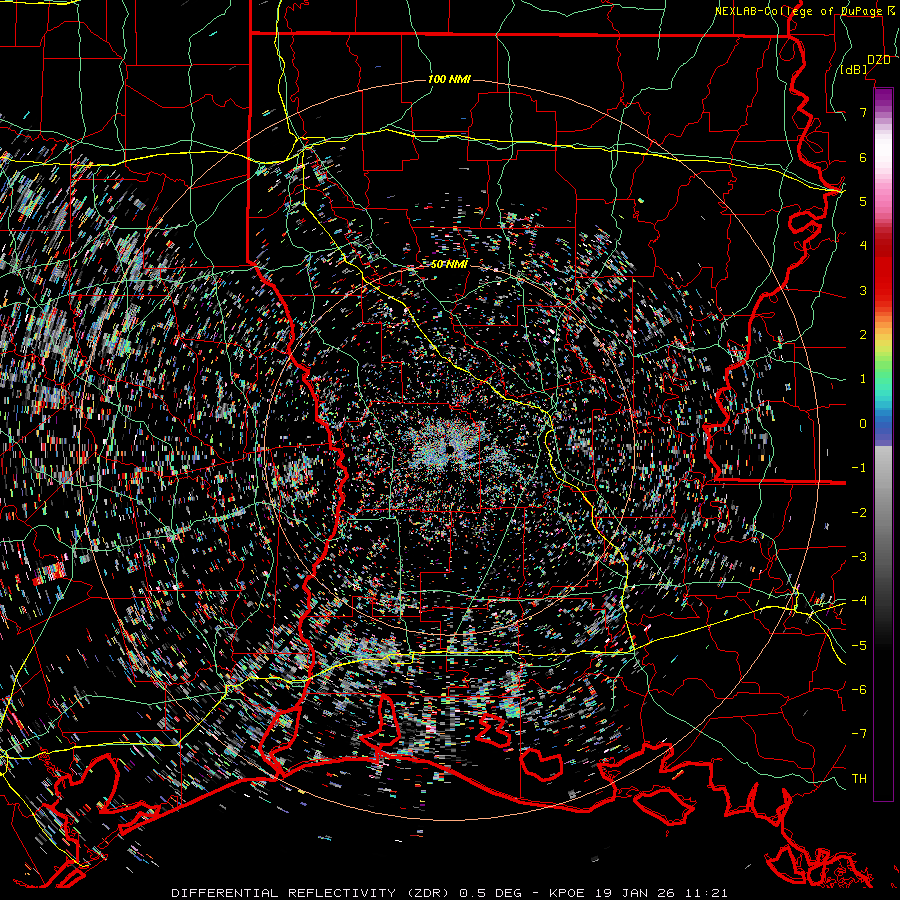This screenshot has height=900, width=900.
Task: Click the -3 dB value on color scale
Action: tap(859, 557)
